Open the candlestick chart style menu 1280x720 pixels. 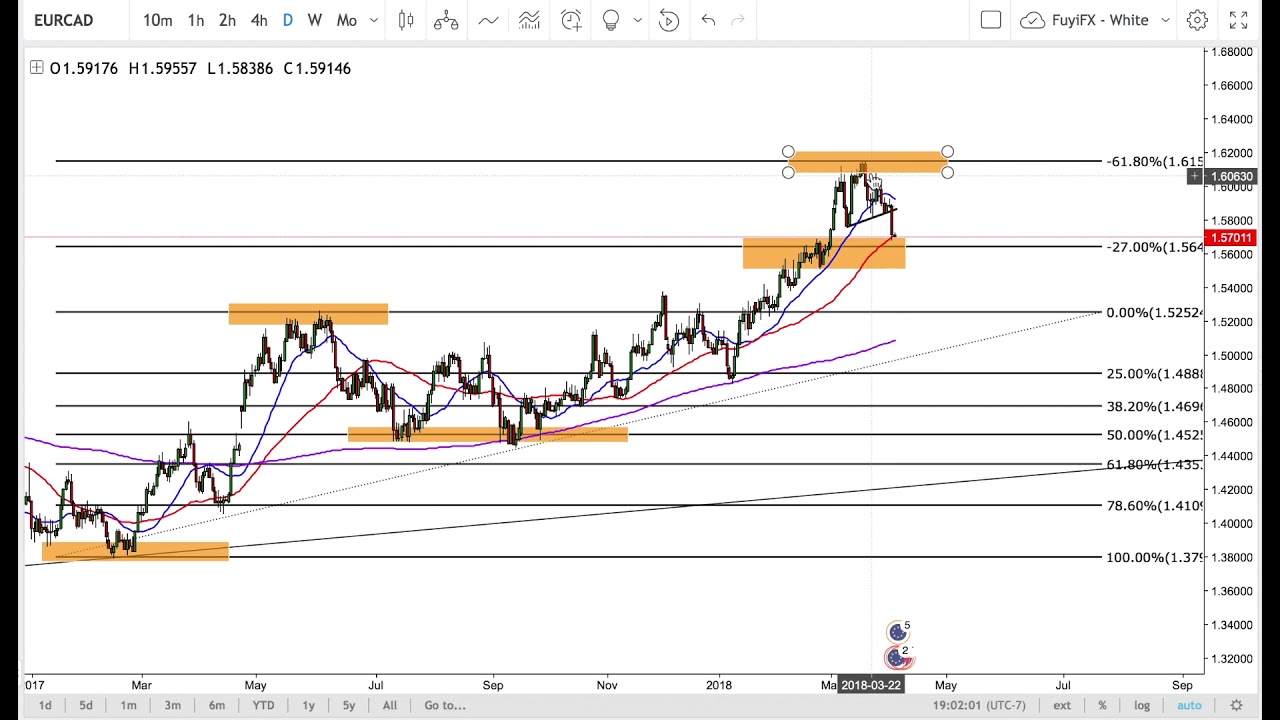tap(406, 20)
